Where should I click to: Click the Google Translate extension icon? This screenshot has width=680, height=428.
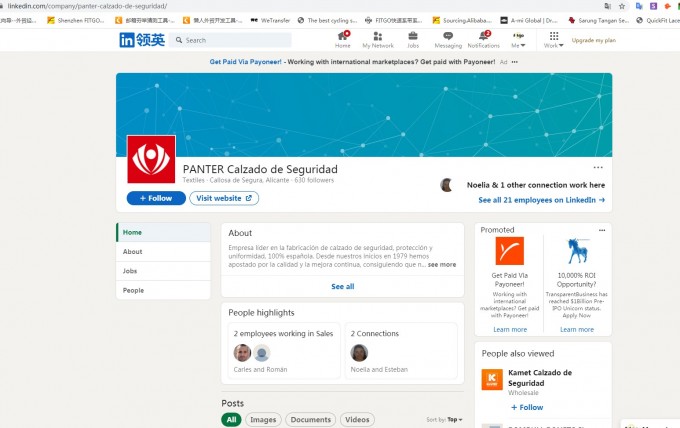tap(639, 6)
